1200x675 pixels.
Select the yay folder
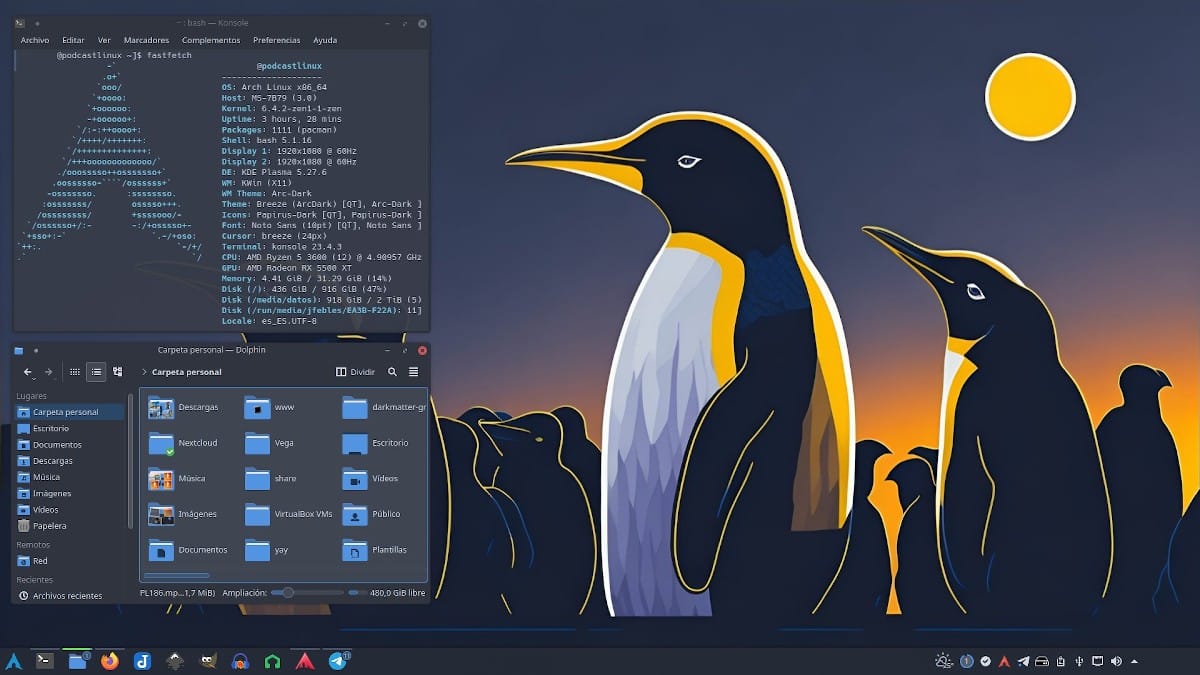pyautogui.click(x=268, y=550)
